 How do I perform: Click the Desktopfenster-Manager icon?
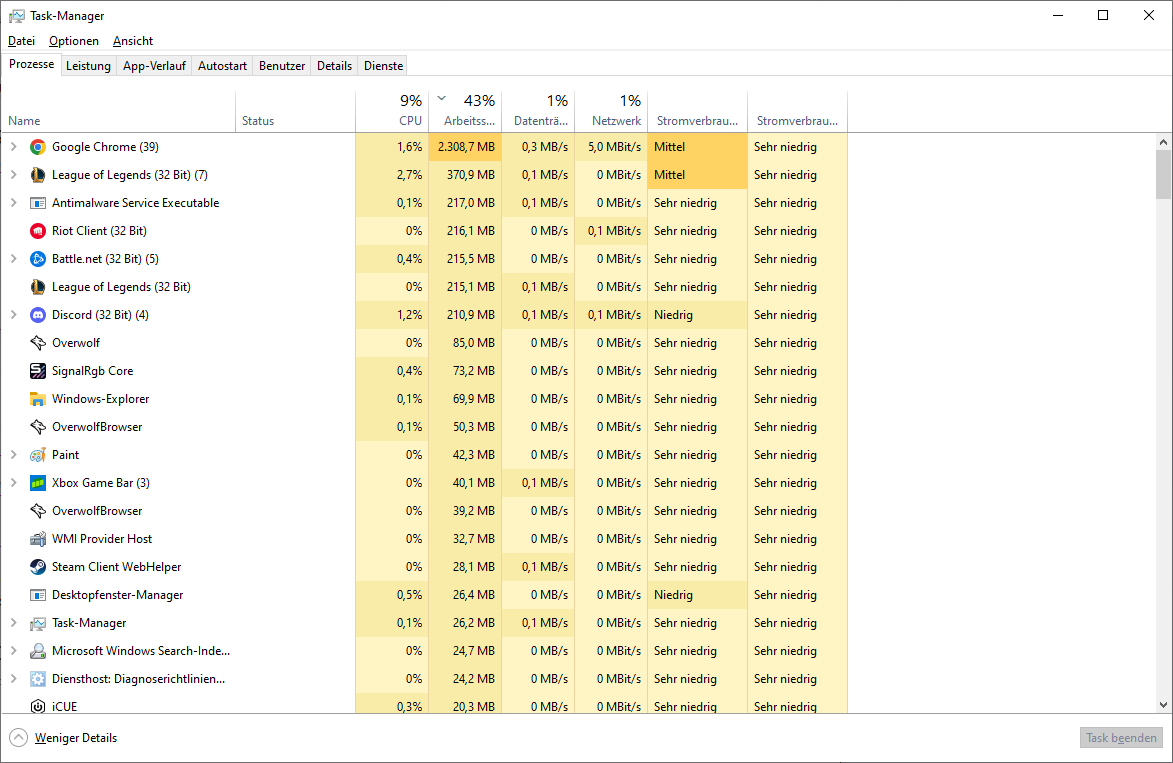tap(37, 595)
